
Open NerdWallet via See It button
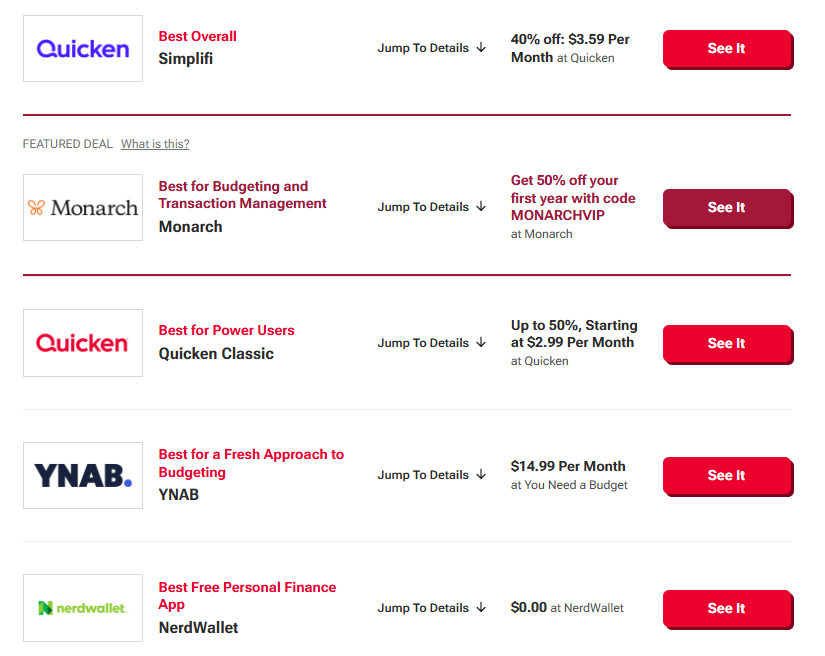[727, 609]
